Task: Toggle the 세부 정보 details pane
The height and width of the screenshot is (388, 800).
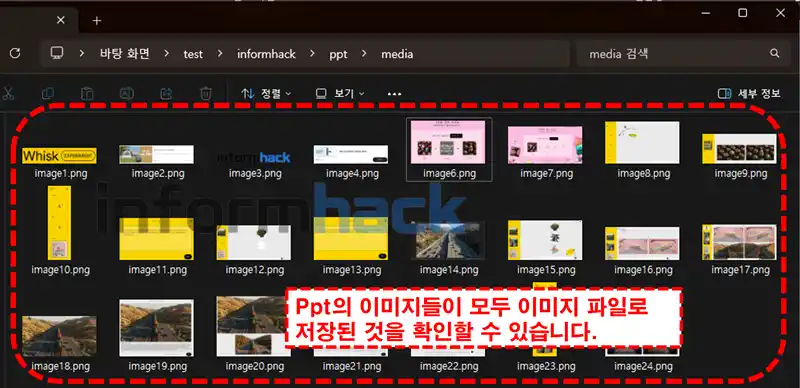Action: click(x=749, y=93)
